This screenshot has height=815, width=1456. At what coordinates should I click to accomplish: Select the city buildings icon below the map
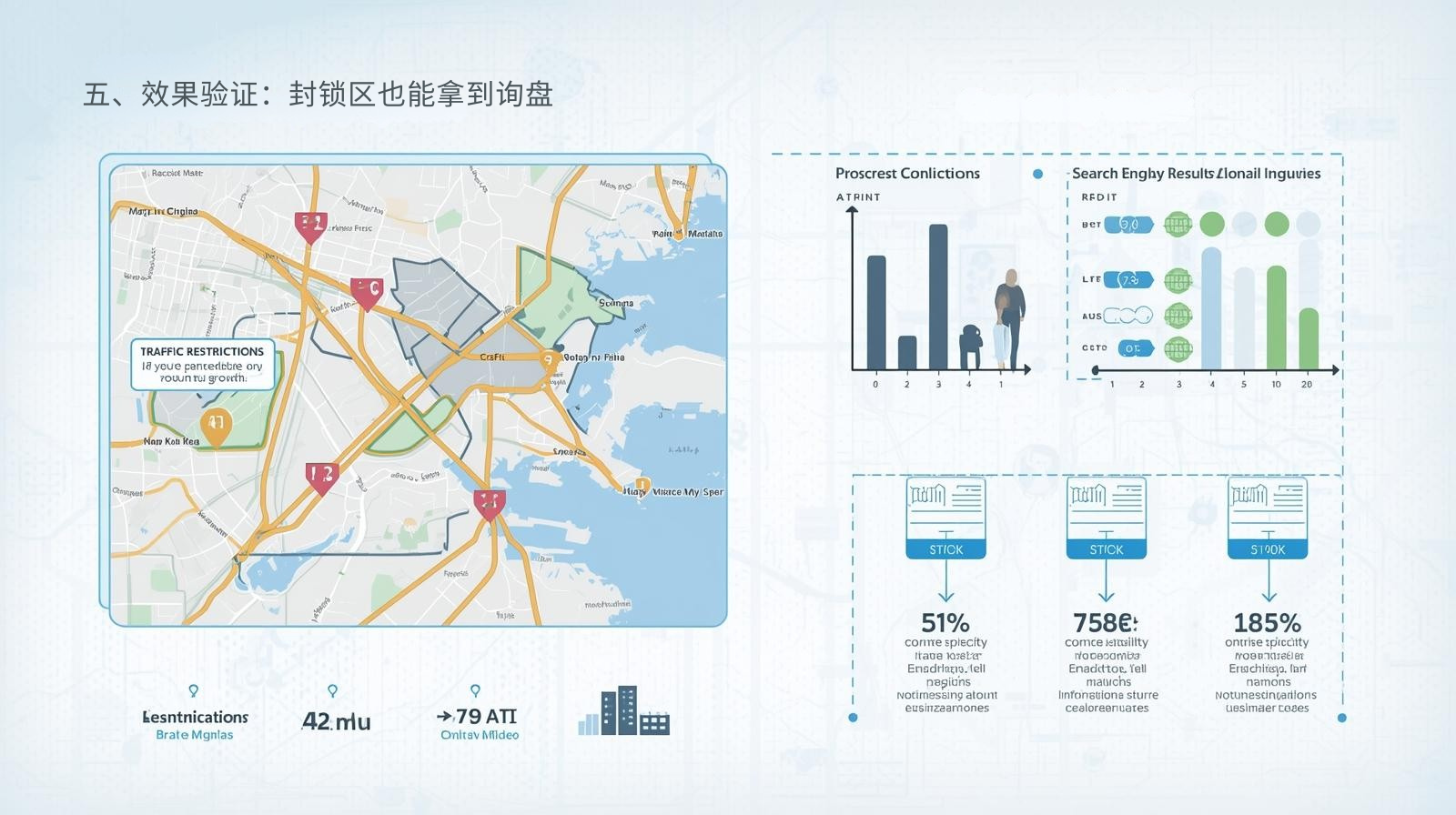pyautogui.click(x=624, y=711)
